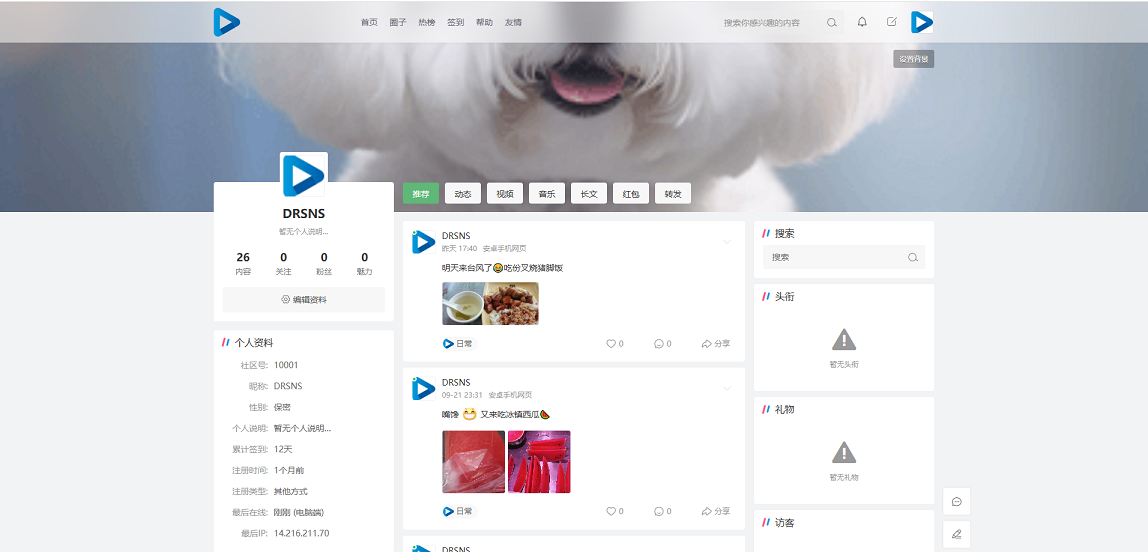The height and width of the screenshot is (552, 1148).
Task: Share the watermelon post
Action: 716,511
